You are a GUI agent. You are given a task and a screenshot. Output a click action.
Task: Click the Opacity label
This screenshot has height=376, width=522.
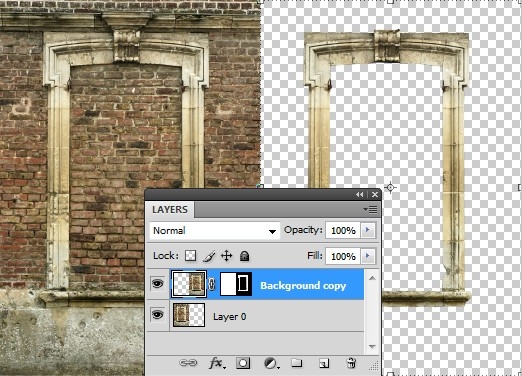click(303, 230)
